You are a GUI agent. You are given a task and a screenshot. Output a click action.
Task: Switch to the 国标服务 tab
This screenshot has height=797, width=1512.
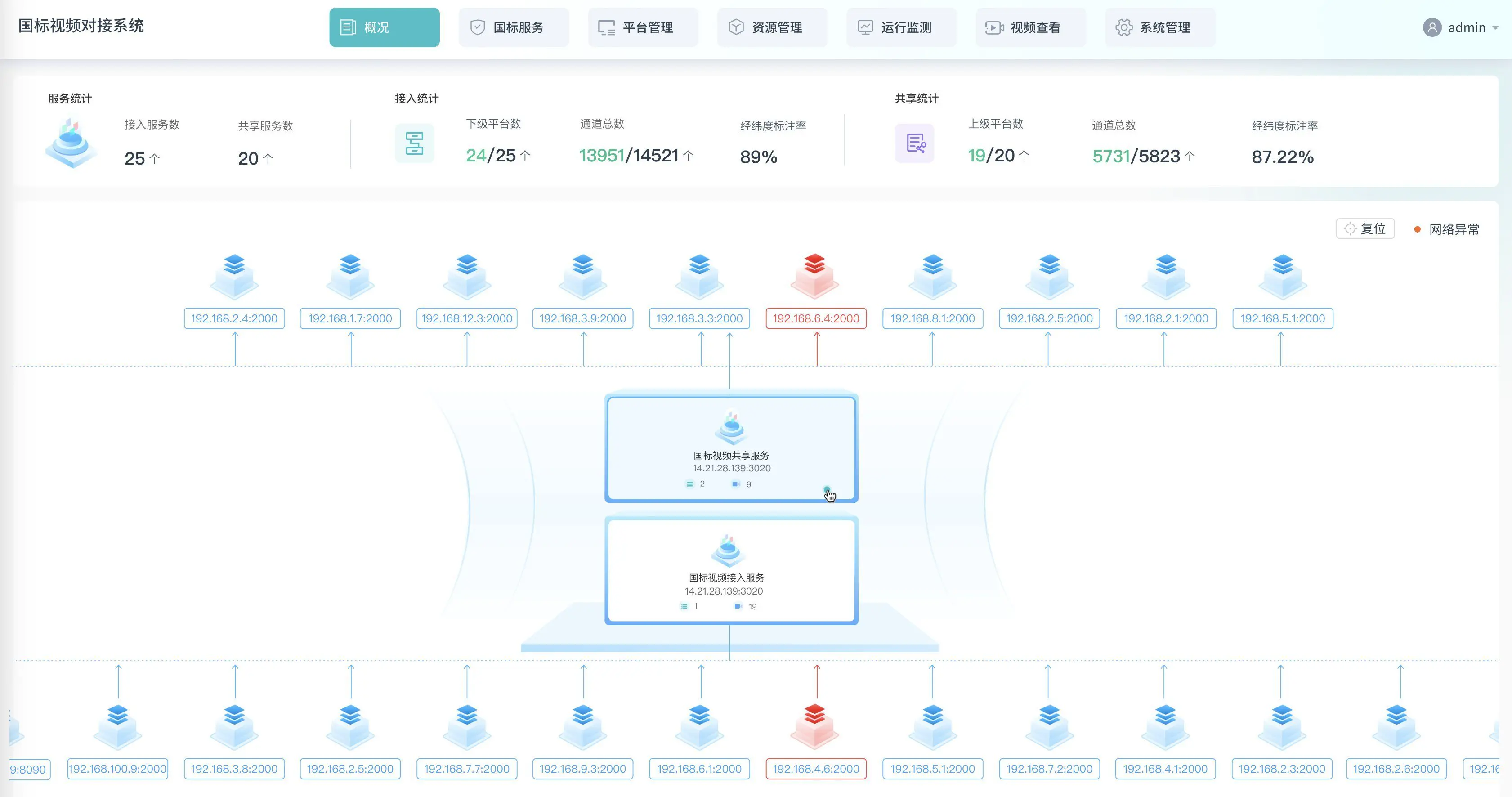pyautogui.click(x=514, y=27)
